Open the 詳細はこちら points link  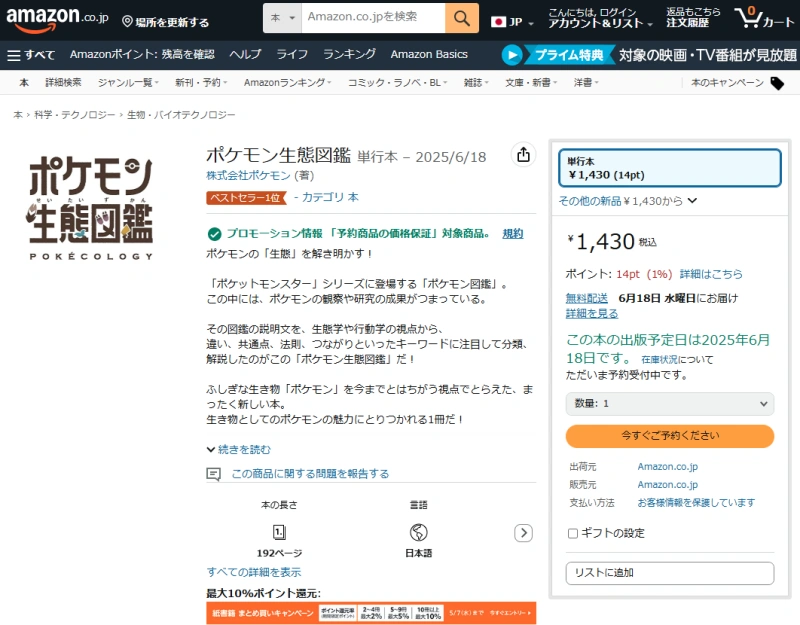coord(711,274)
